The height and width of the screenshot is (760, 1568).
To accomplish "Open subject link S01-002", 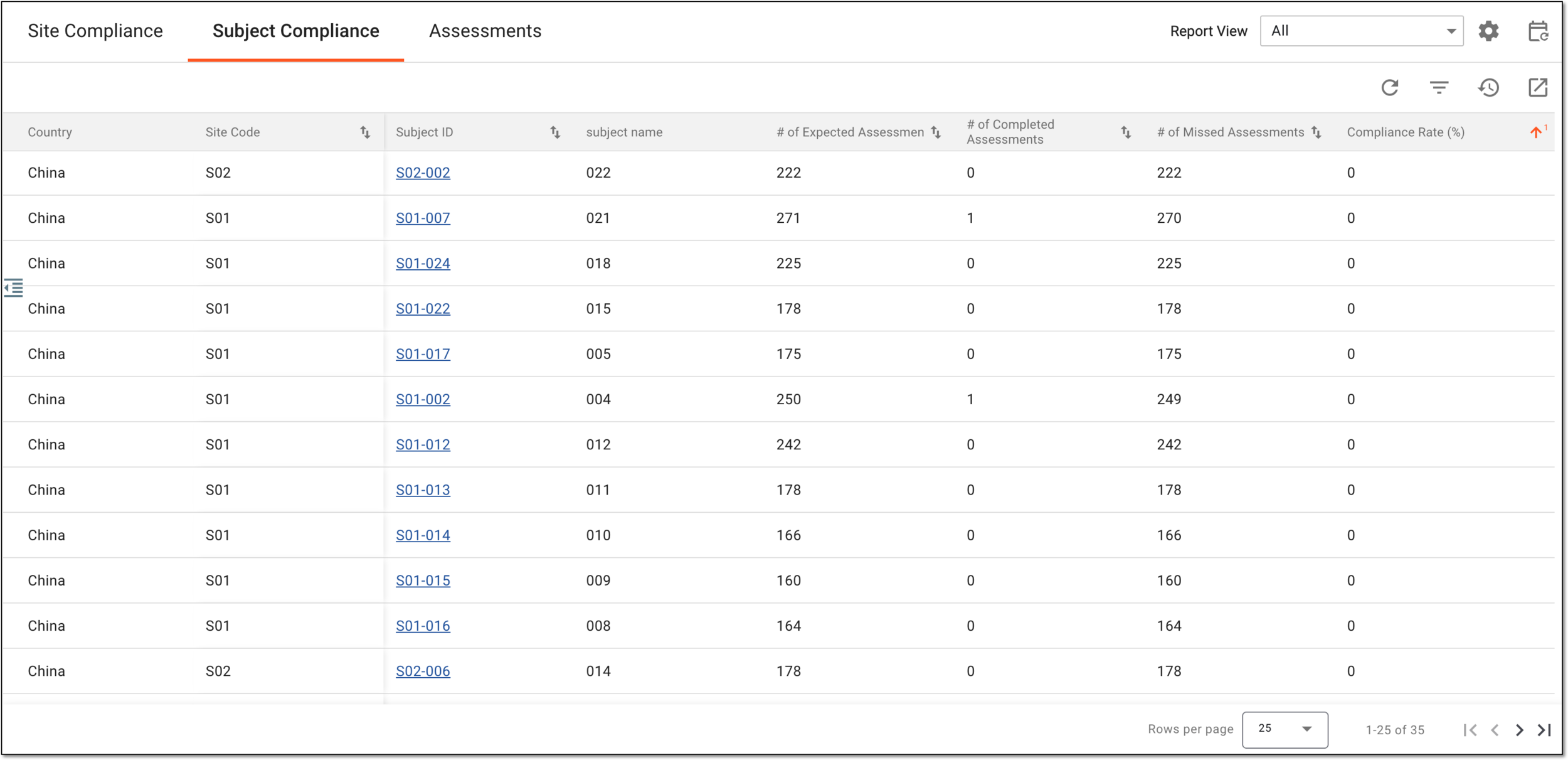I will 423,399.
